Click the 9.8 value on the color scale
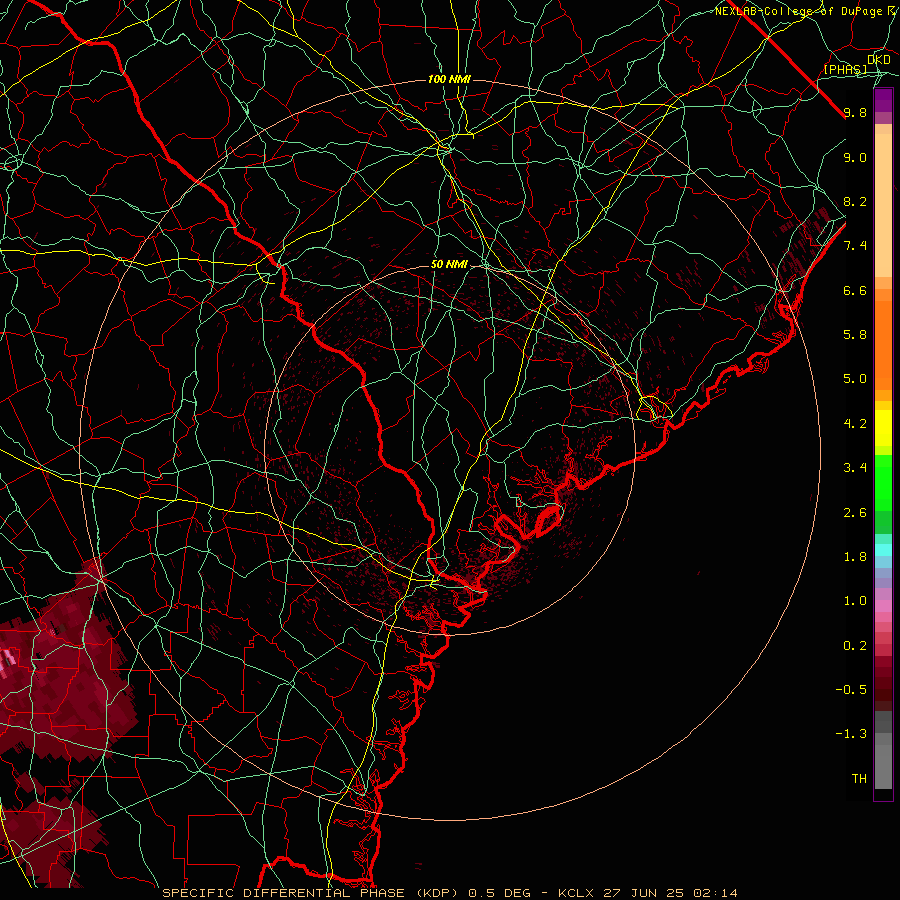 855,112
